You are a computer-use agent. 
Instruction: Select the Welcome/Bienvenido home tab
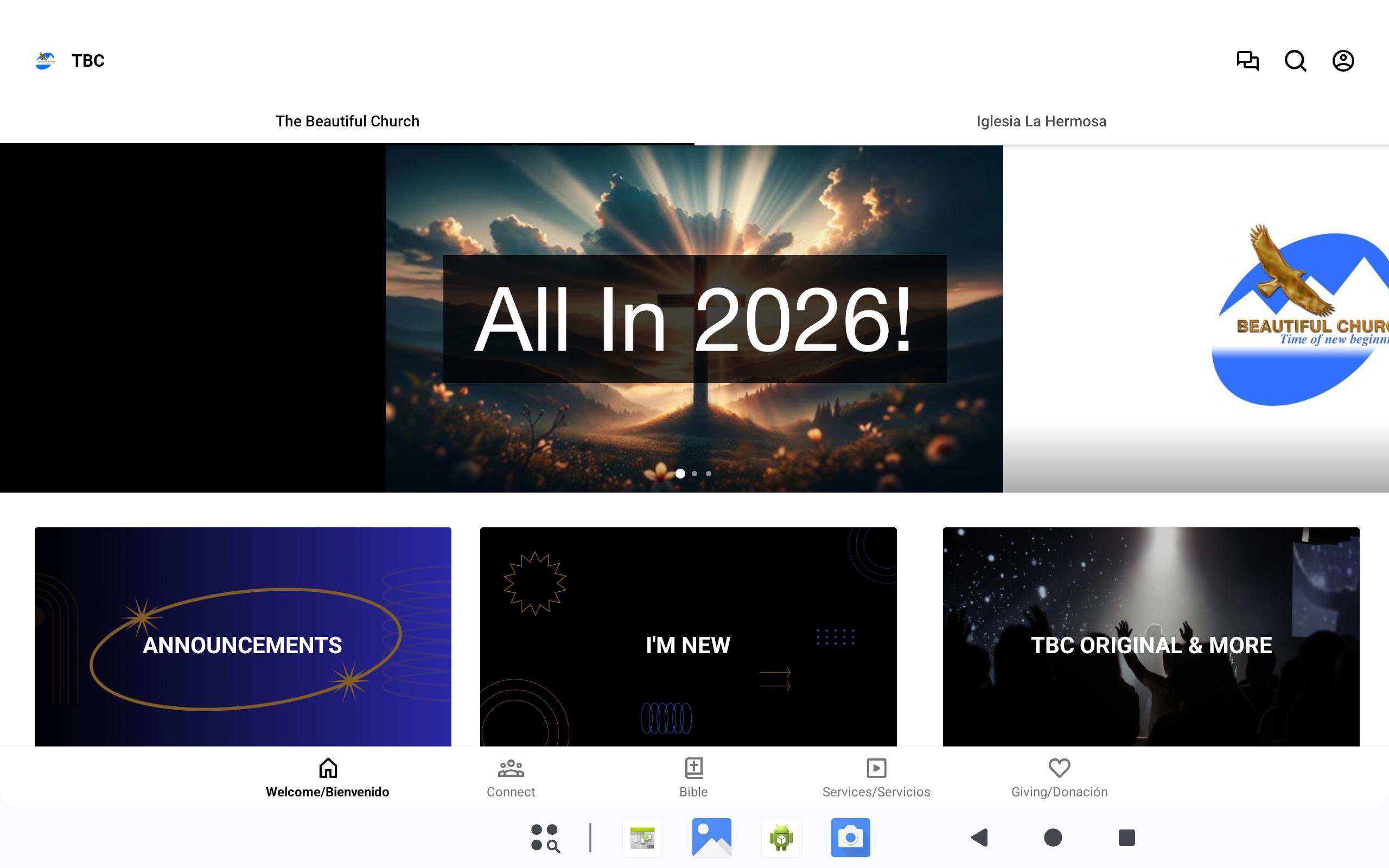[328, 777]
